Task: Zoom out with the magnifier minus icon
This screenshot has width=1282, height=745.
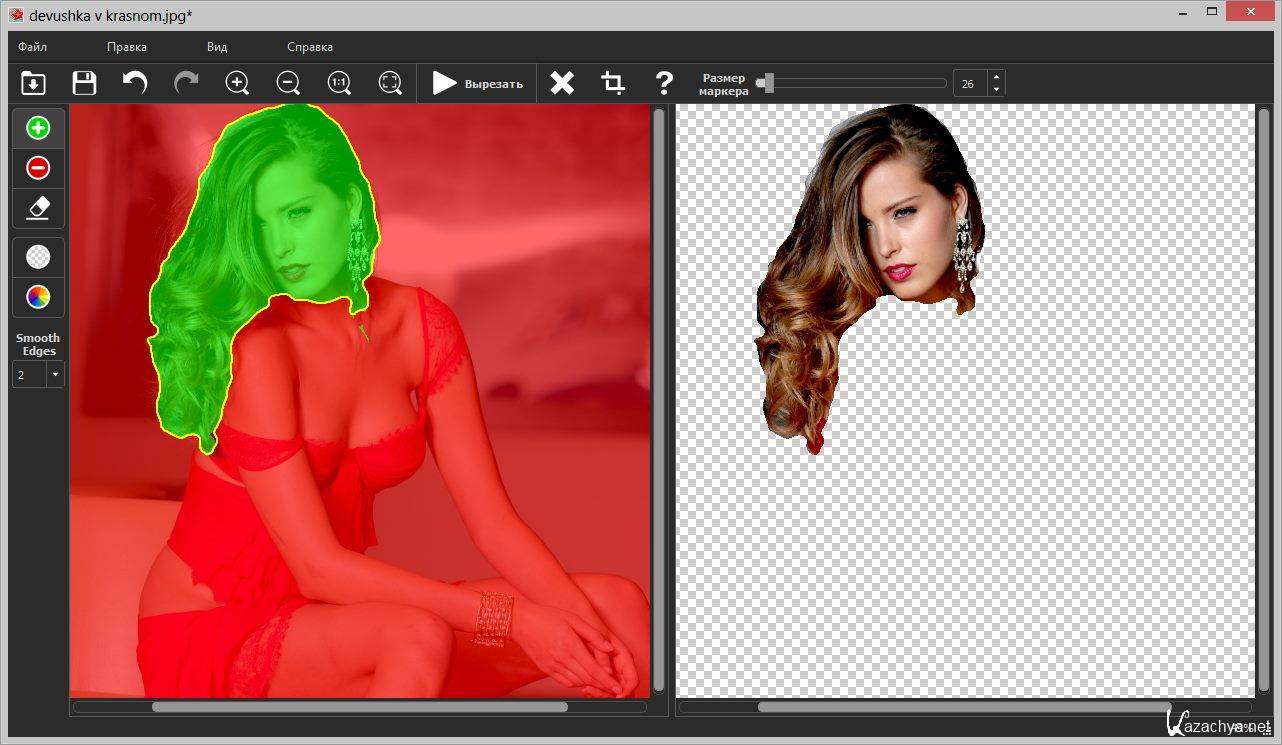Action: click(x=288, y=83)
